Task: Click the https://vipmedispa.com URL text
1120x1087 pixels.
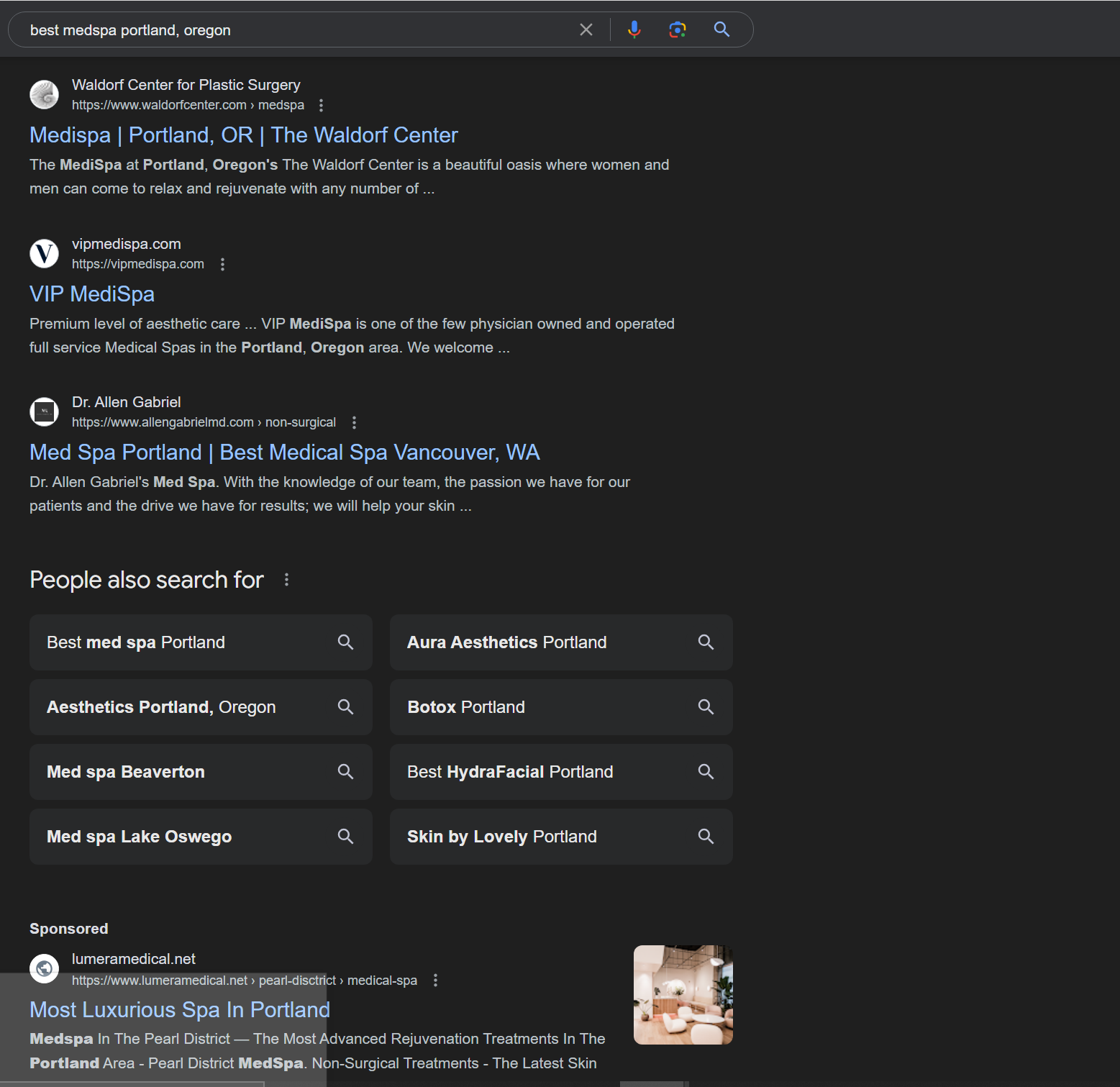Action: [x=138, y=264]
